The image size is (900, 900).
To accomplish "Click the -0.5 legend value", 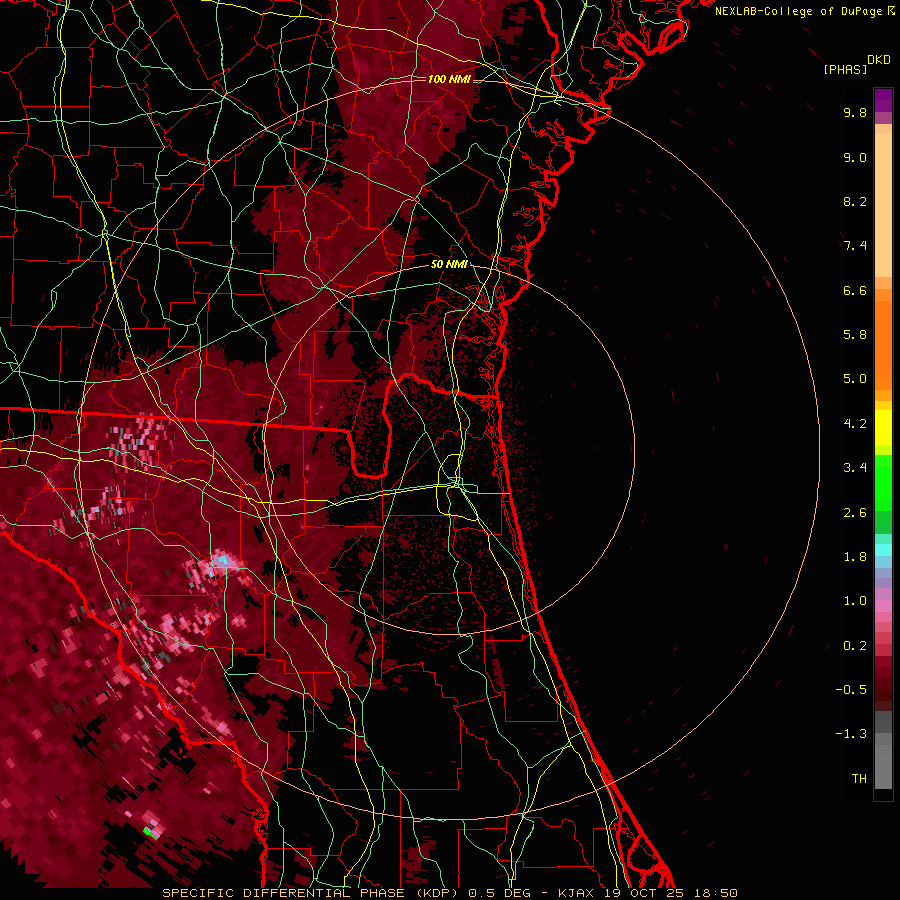I will point(851,690).
